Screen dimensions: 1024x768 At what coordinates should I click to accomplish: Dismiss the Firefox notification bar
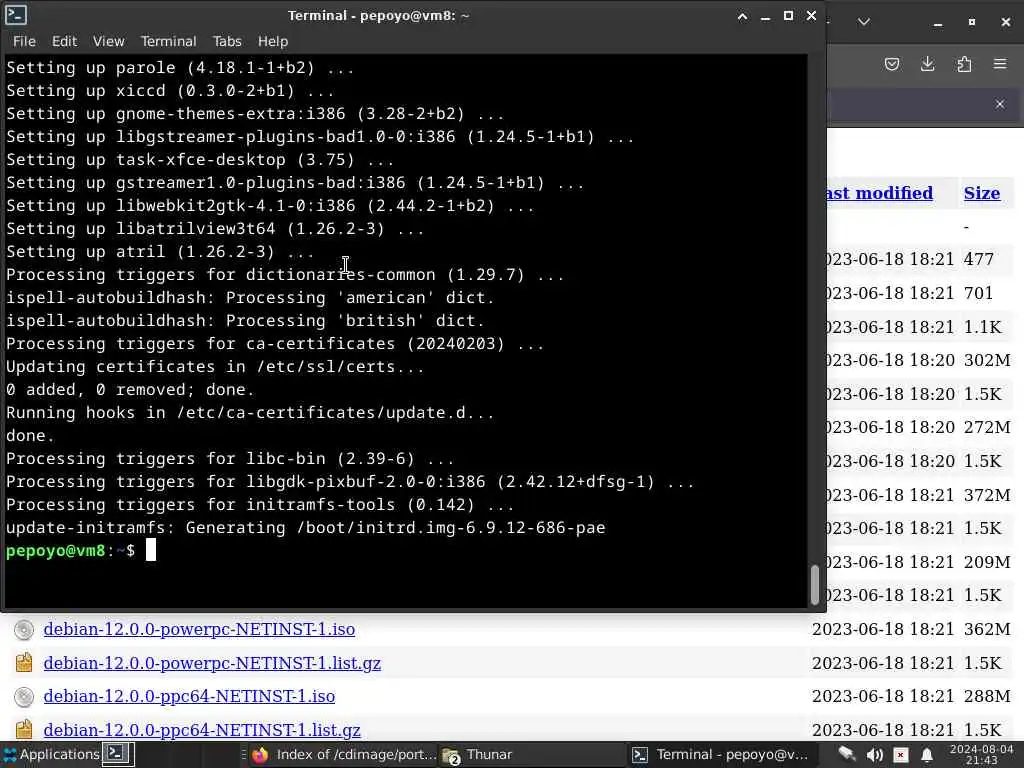[x=1000, y=104]
